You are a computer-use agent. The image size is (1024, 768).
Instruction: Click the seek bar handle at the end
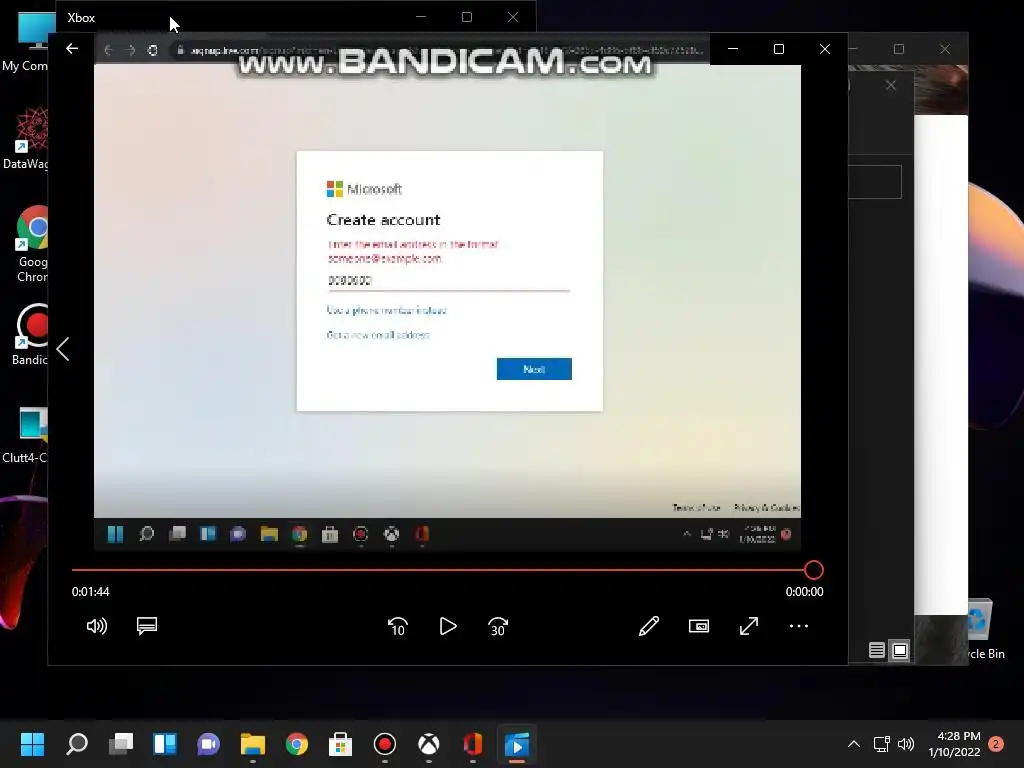(814, 570)
